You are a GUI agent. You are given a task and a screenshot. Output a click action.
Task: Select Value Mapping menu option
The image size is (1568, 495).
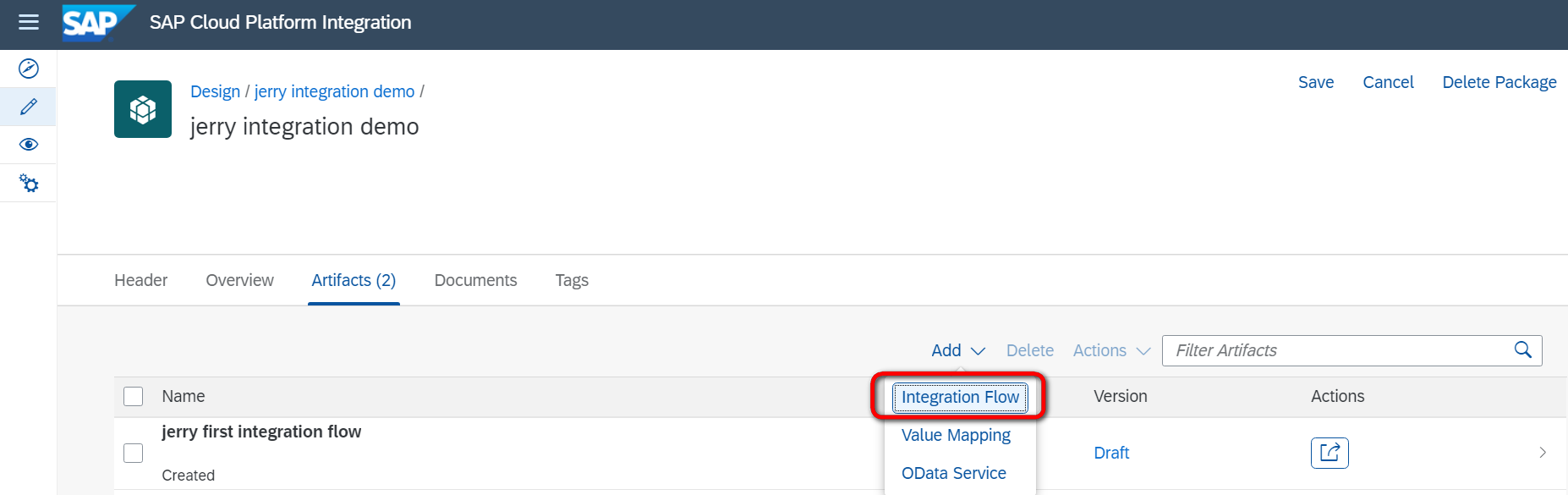(x=956, y=435)
